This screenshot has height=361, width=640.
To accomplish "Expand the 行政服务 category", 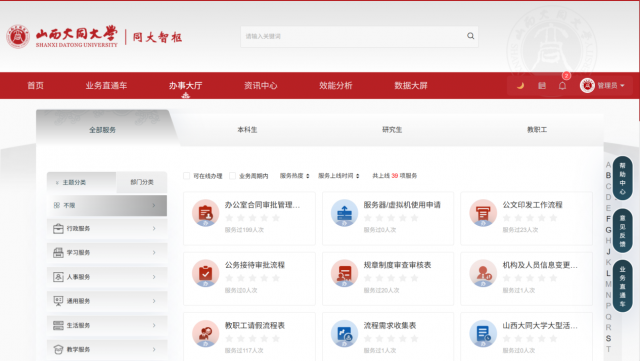I will pos(107,228).
